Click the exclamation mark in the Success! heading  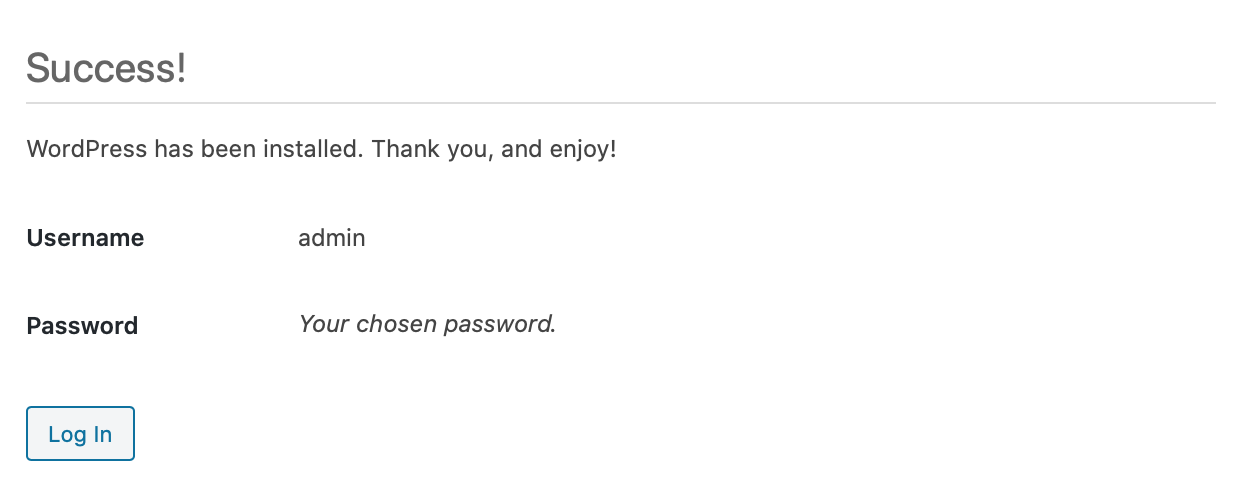181,69
